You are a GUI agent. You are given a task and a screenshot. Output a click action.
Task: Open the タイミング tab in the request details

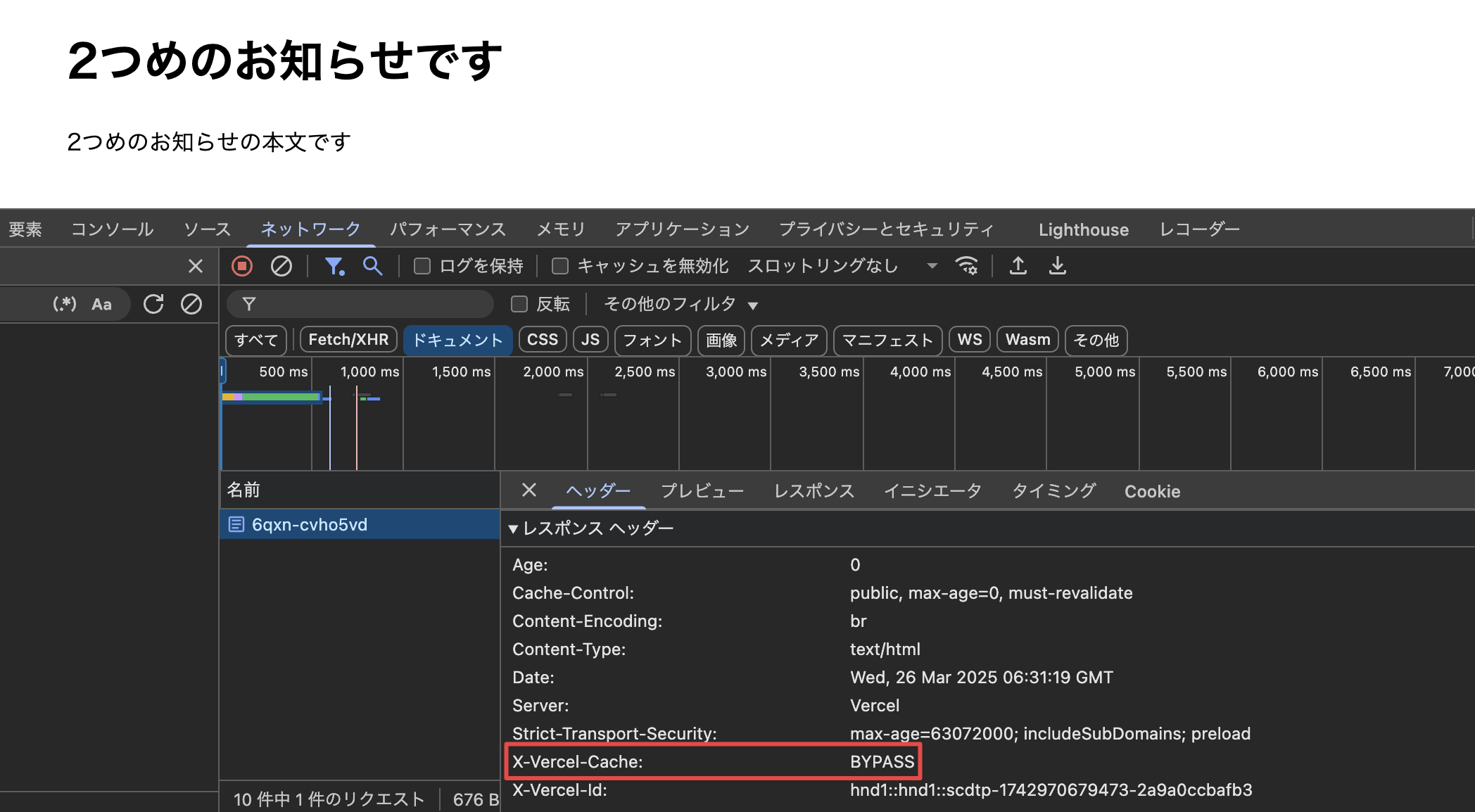pos(1053,491)
